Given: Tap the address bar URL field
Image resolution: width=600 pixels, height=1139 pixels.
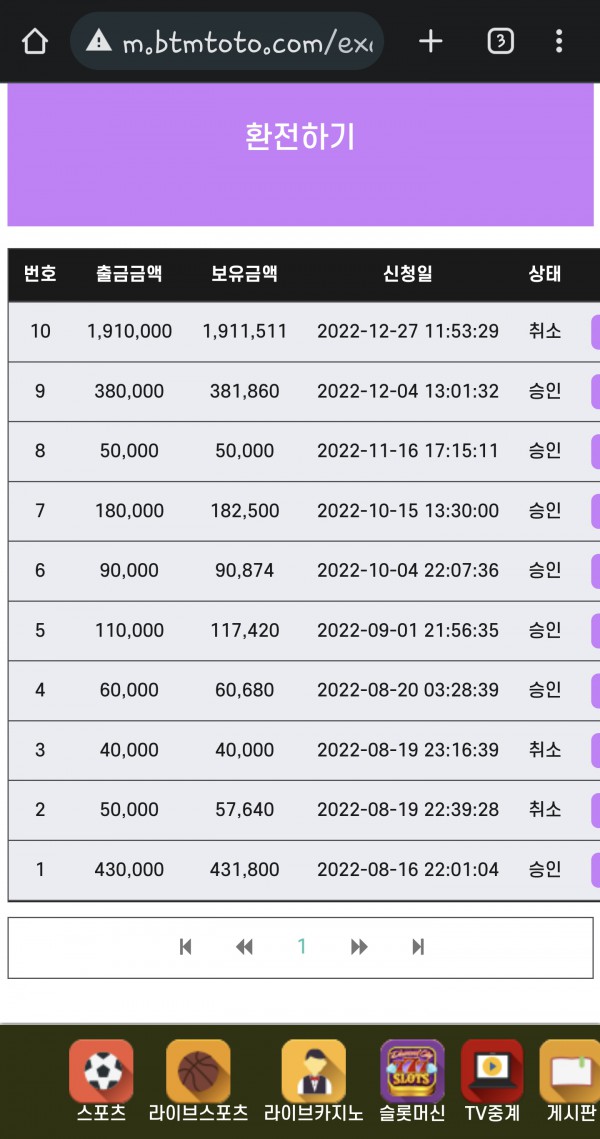Looking at the screenshot, I should pos(246,43).
